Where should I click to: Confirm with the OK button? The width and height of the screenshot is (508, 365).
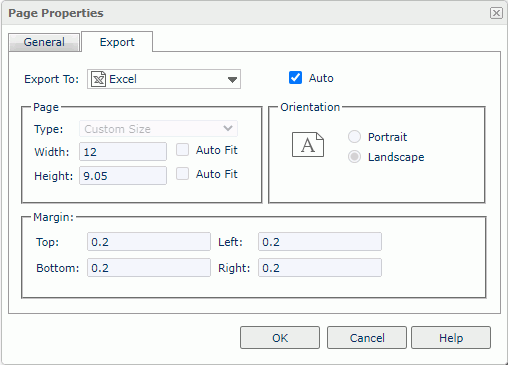tap(280, 338)
